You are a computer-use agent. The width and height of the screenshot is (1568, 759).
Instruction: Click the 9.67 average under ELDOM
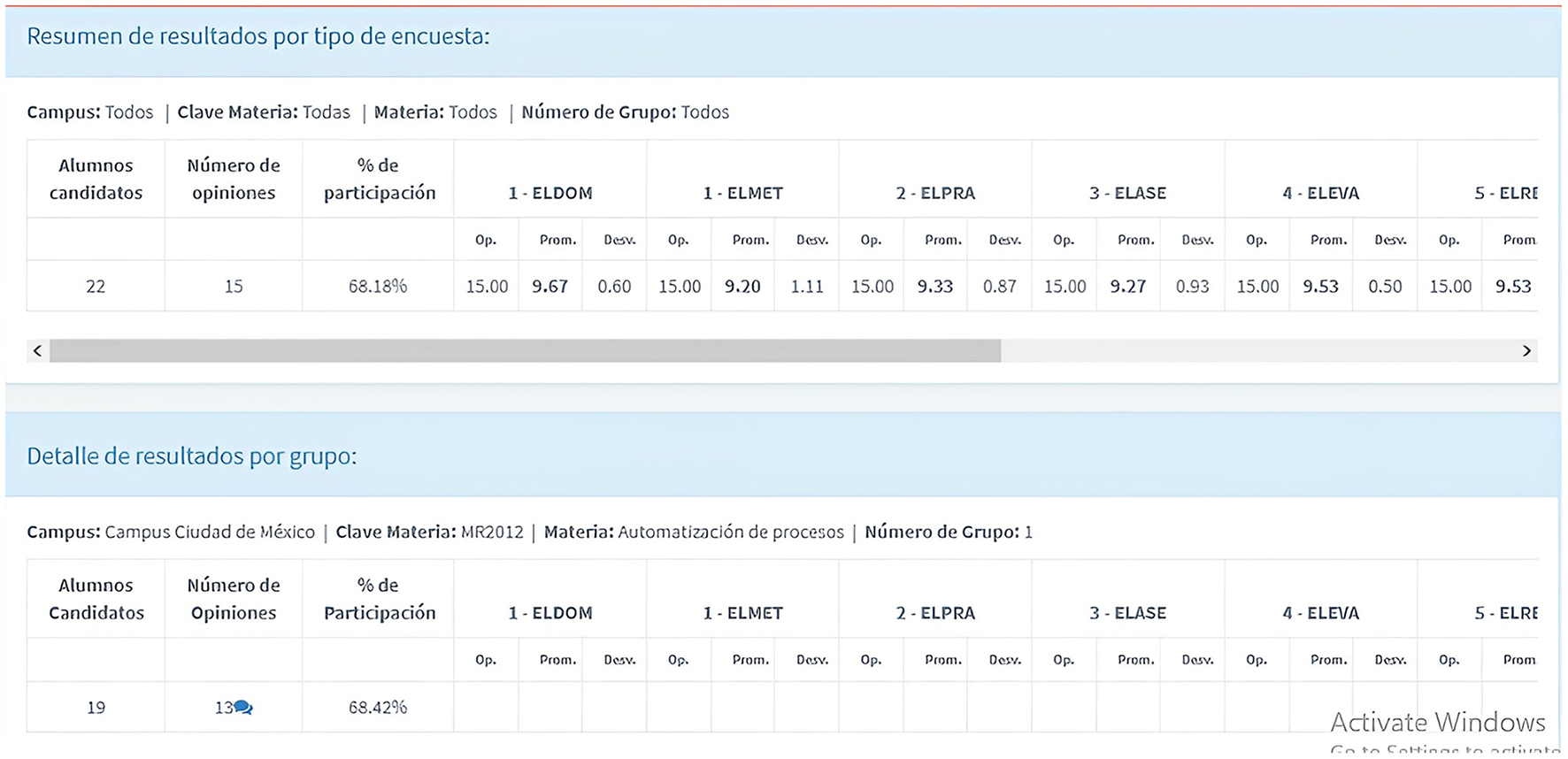pos(550,287)
